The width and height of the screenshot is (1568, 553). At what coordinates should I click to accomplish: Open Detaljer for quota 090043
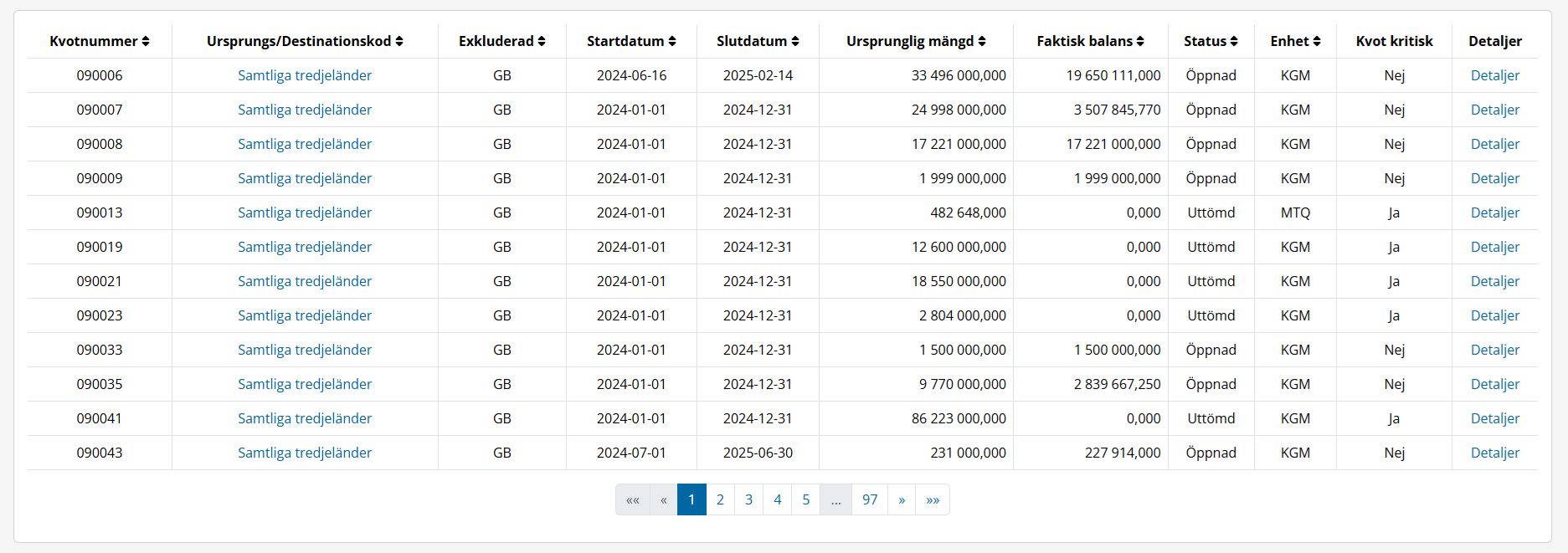[x=1494, y=453]
